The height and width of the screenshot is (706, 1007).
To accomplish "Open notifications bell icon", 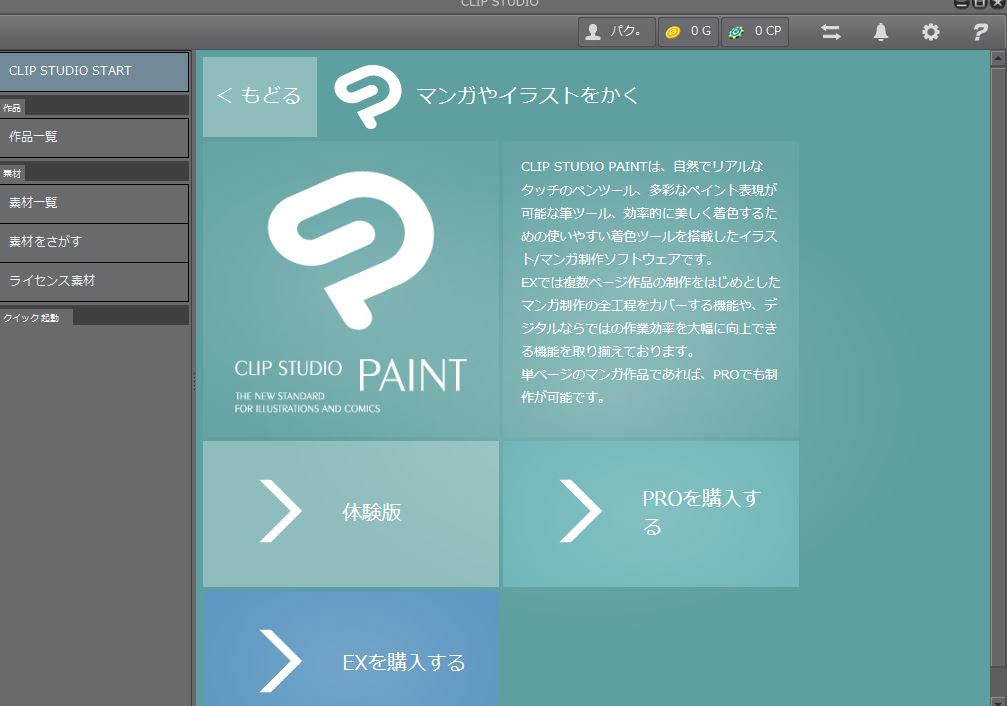I will [880, 32].
